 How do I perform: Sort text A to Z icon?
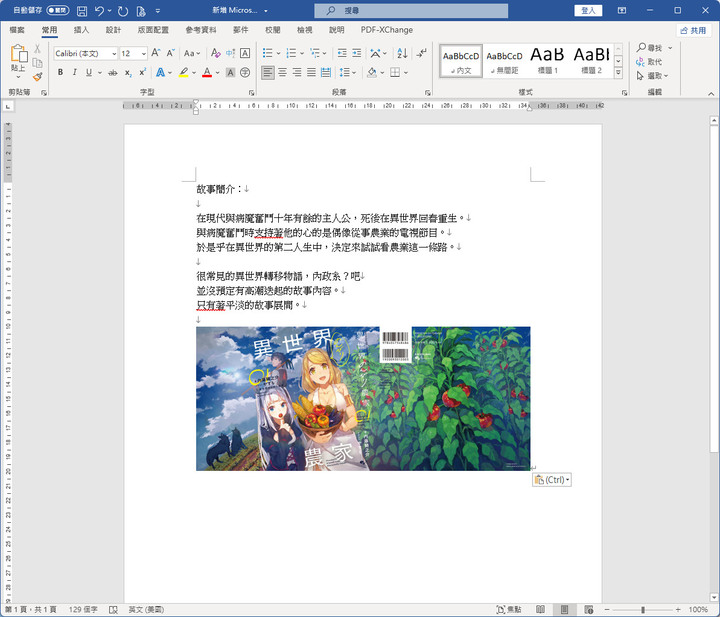(402, 53)
